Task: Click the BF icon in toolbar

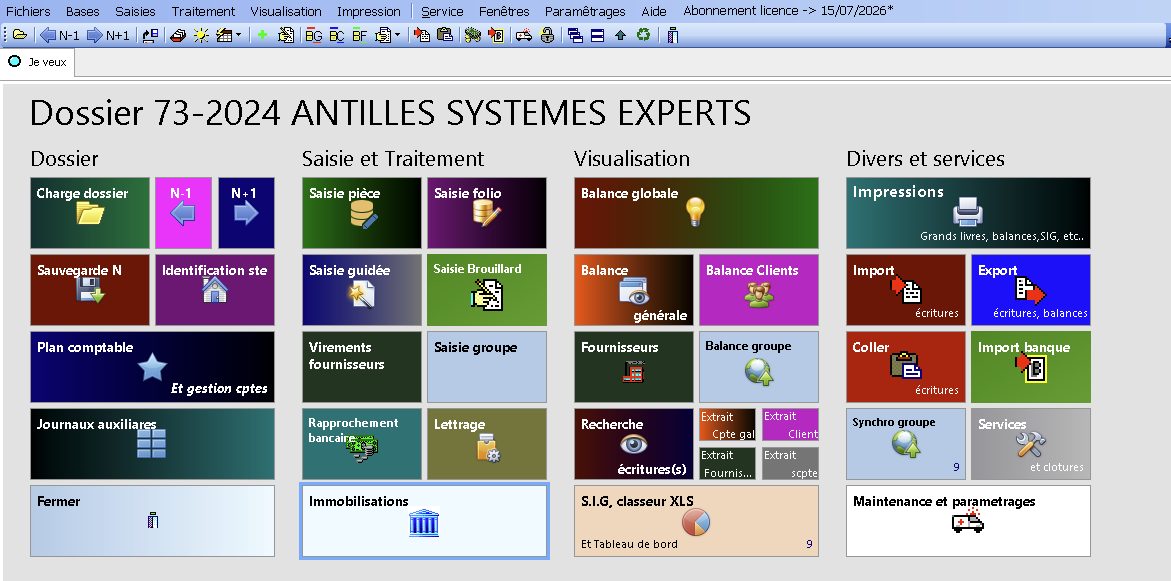Action: click(360, 35)
